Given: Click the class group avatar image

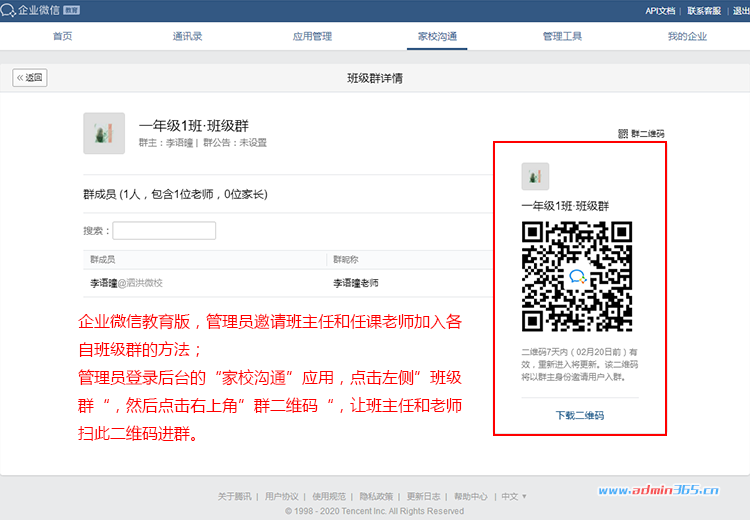Looking at the screenshot, I should [104, 133].
